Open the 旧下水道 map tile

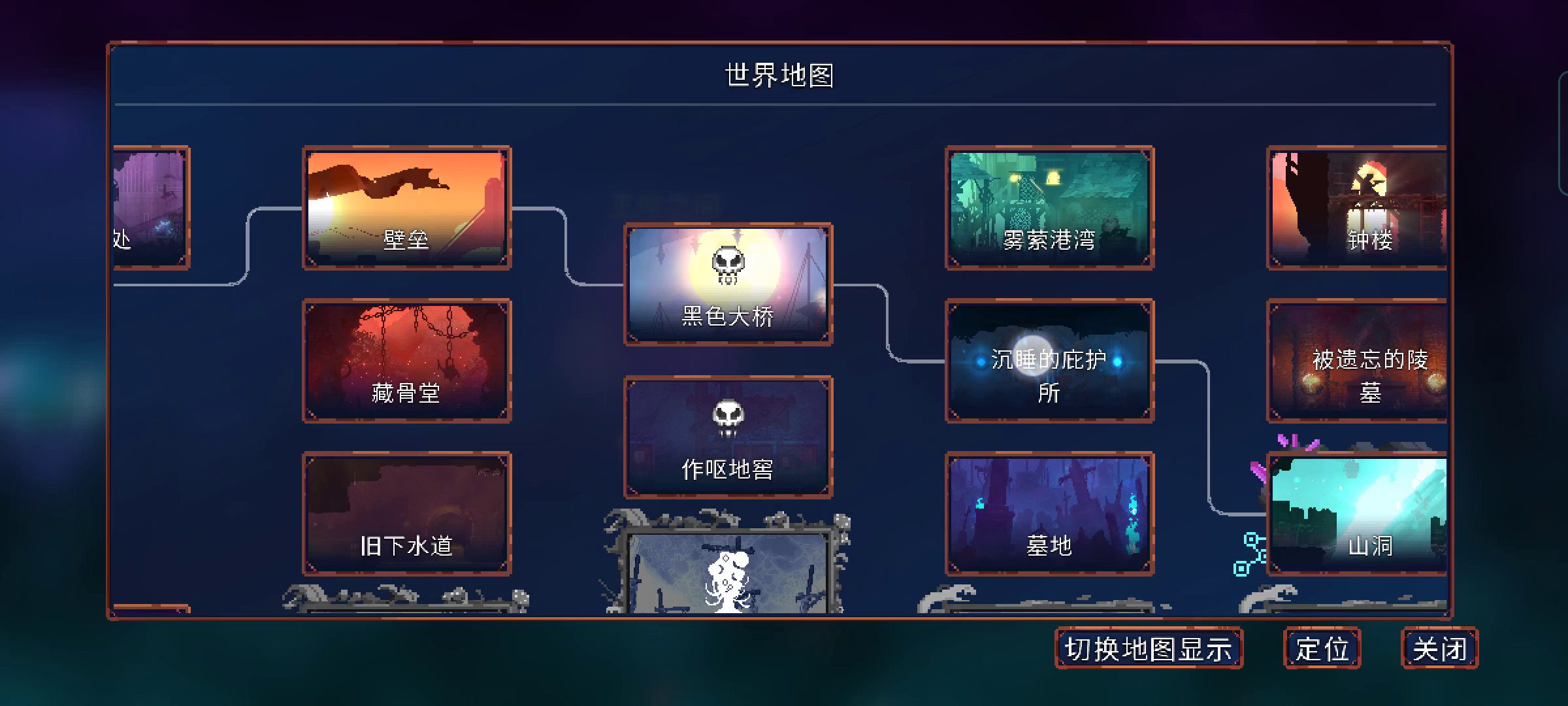point(407,514)
